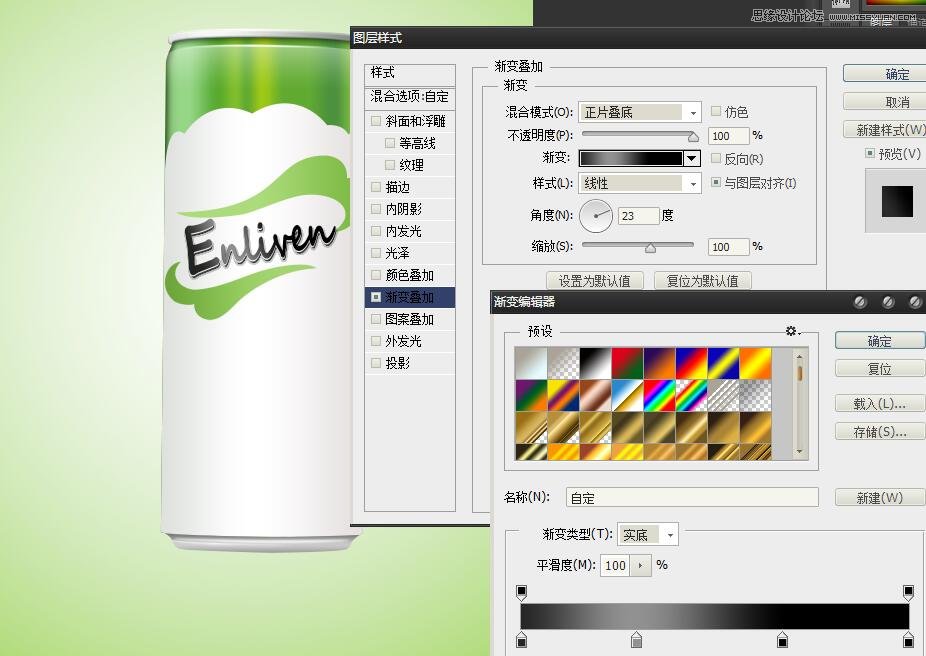
Task: Choose the red-to-green gradient preset
Action: click(627, 363)
